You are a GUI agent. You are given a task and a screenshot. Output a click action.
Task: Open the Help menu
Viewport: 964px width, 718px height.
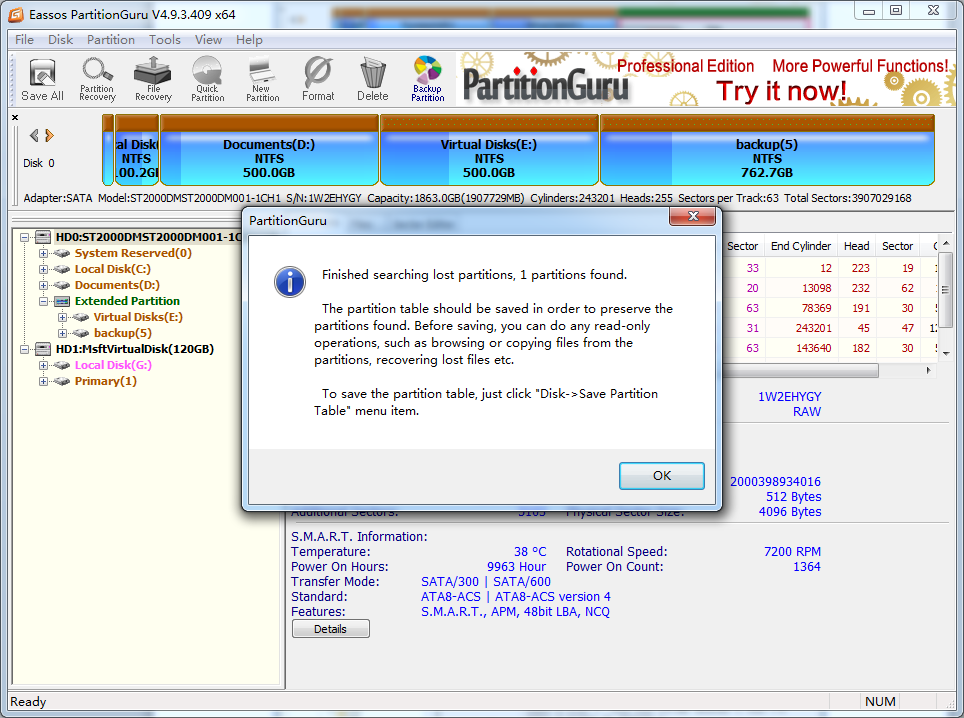(x=249, y=39)
